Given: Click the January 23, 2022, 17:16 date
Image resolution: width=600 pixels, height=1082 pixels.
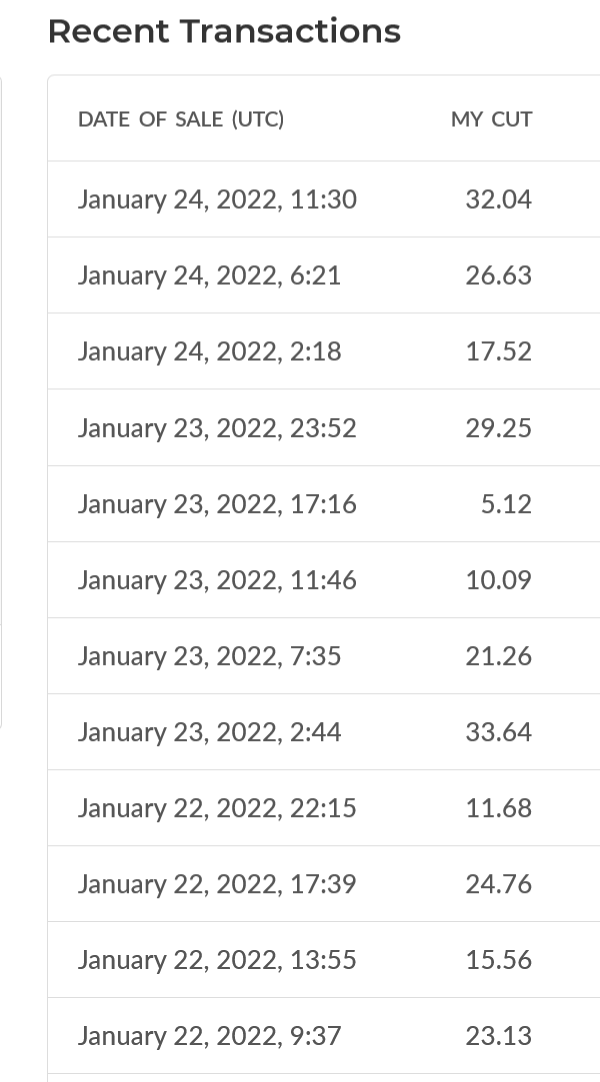Looking at the screenshot, I should [x=217, y=504].
